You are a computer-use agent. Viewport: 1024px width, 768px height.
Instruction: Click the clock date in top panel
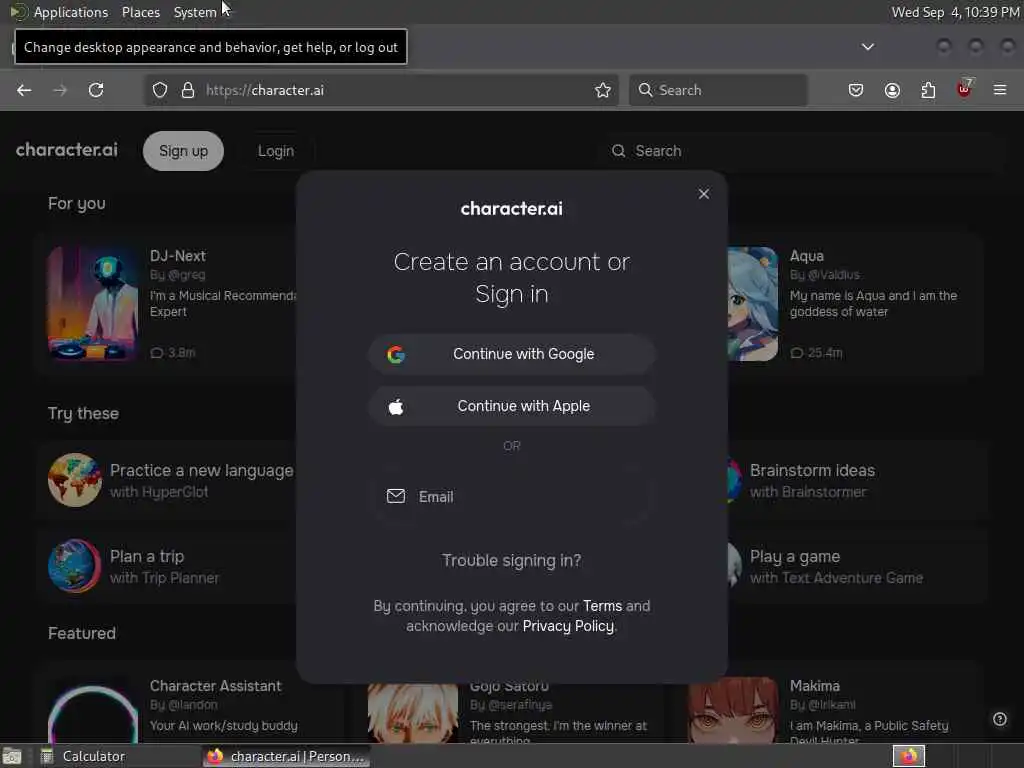[x=955, y=12]
